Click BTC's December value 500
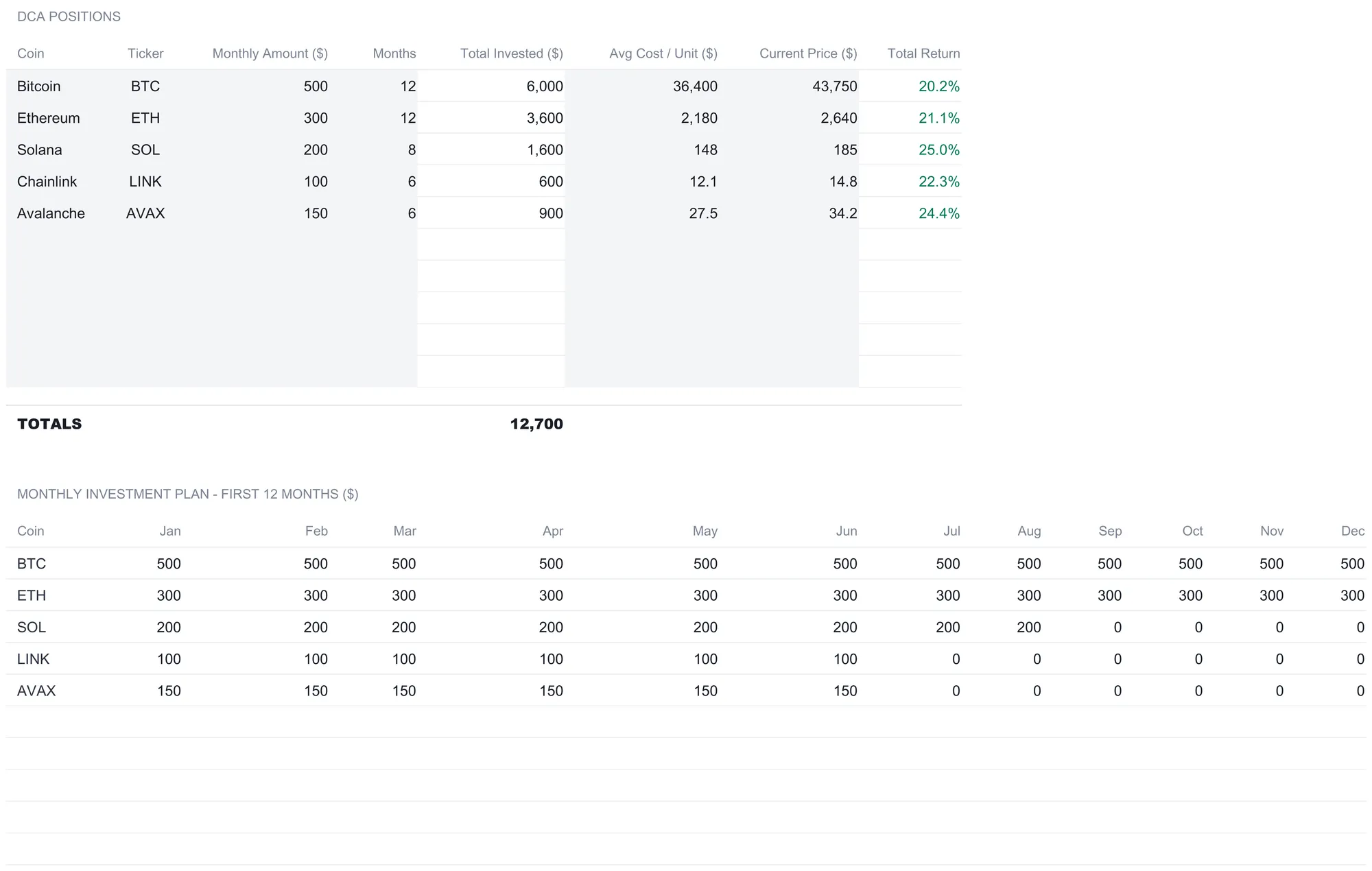1372x871 pixels. point(1353,564)
